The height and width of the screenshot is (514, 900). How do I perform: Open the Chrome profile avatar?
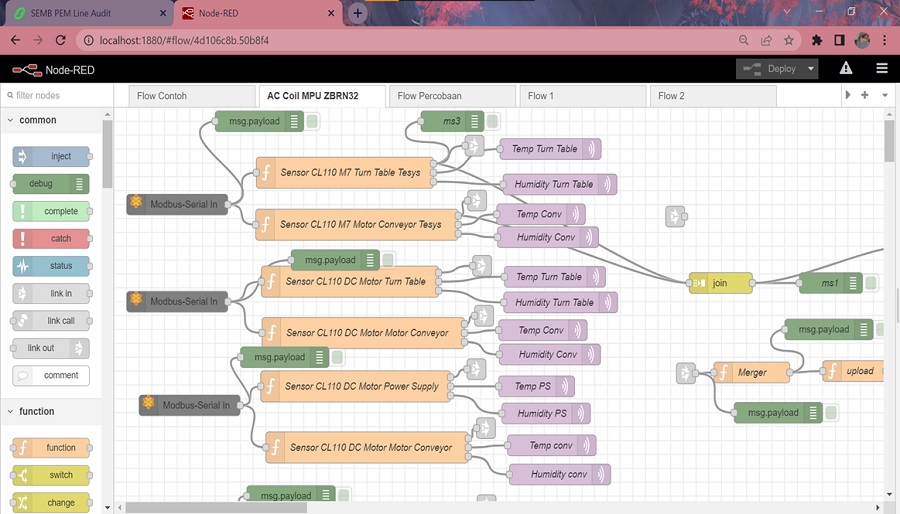tap(862, 40)
